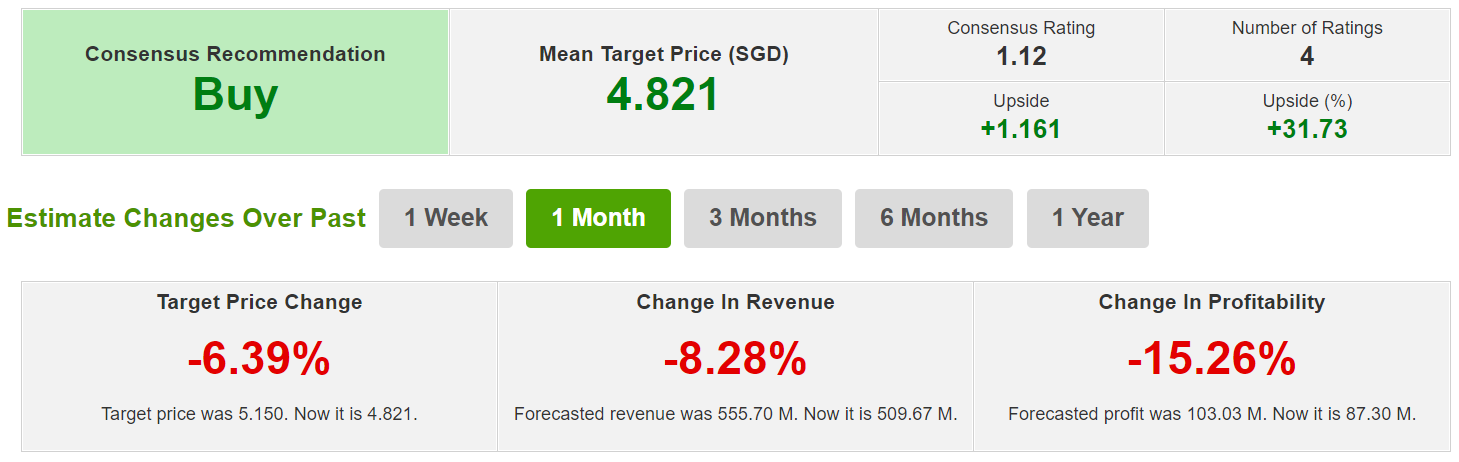Click the green Buy recommendation text
The height and width of the screenshot is (462, 1459).
tap(235, 96)
